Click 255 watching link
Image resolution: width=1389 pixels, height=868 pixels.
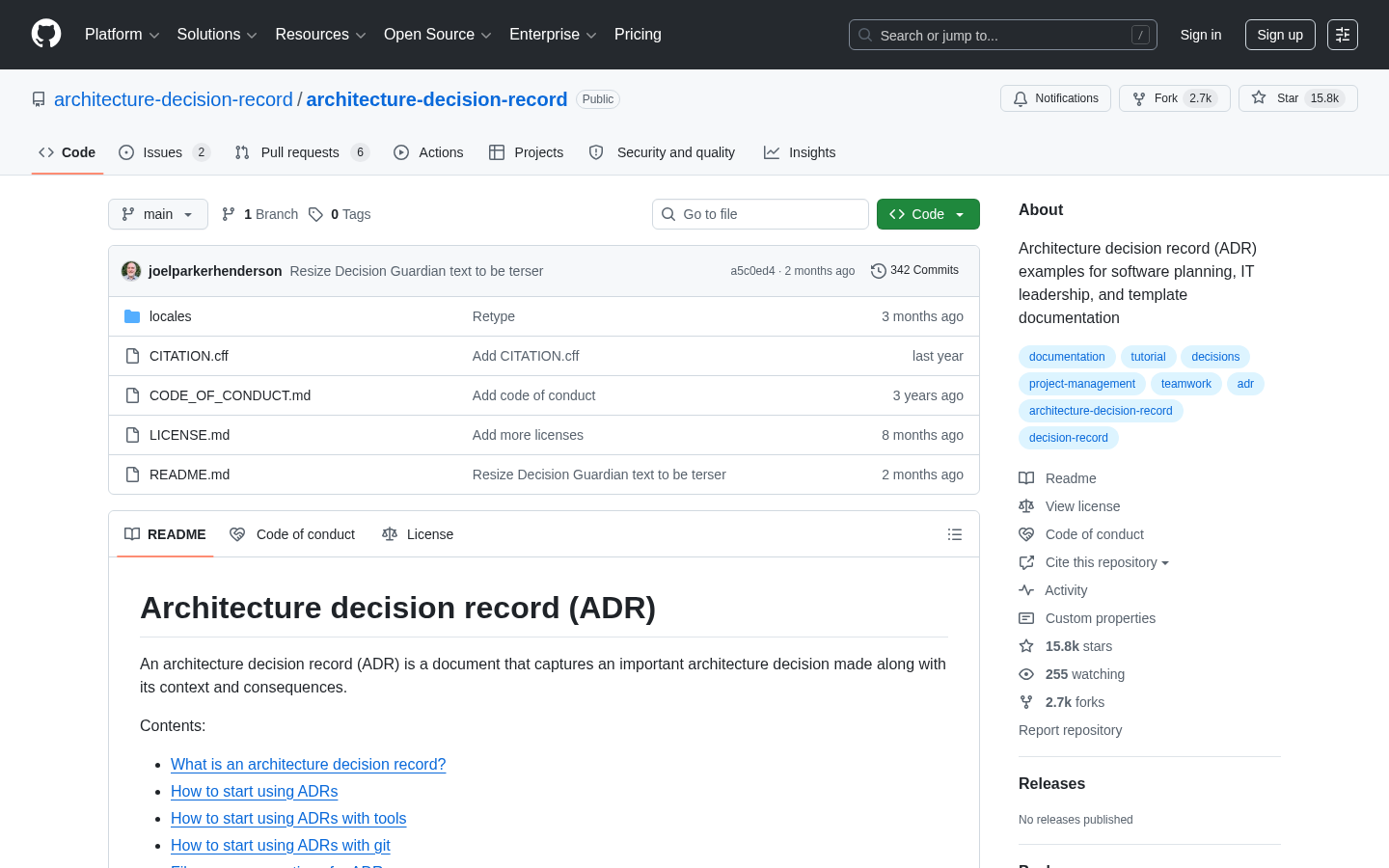[x=1072, y=674]
